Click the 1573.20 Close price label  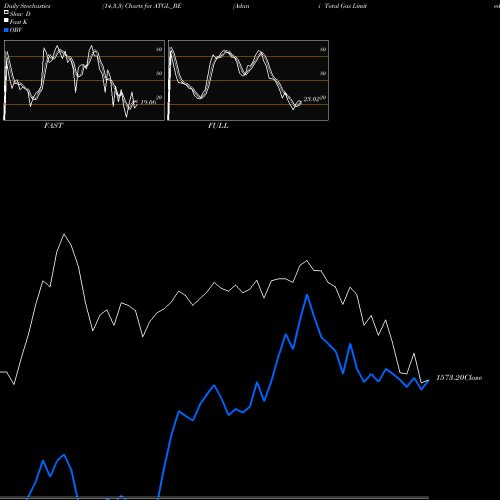[x=459, y=377]
